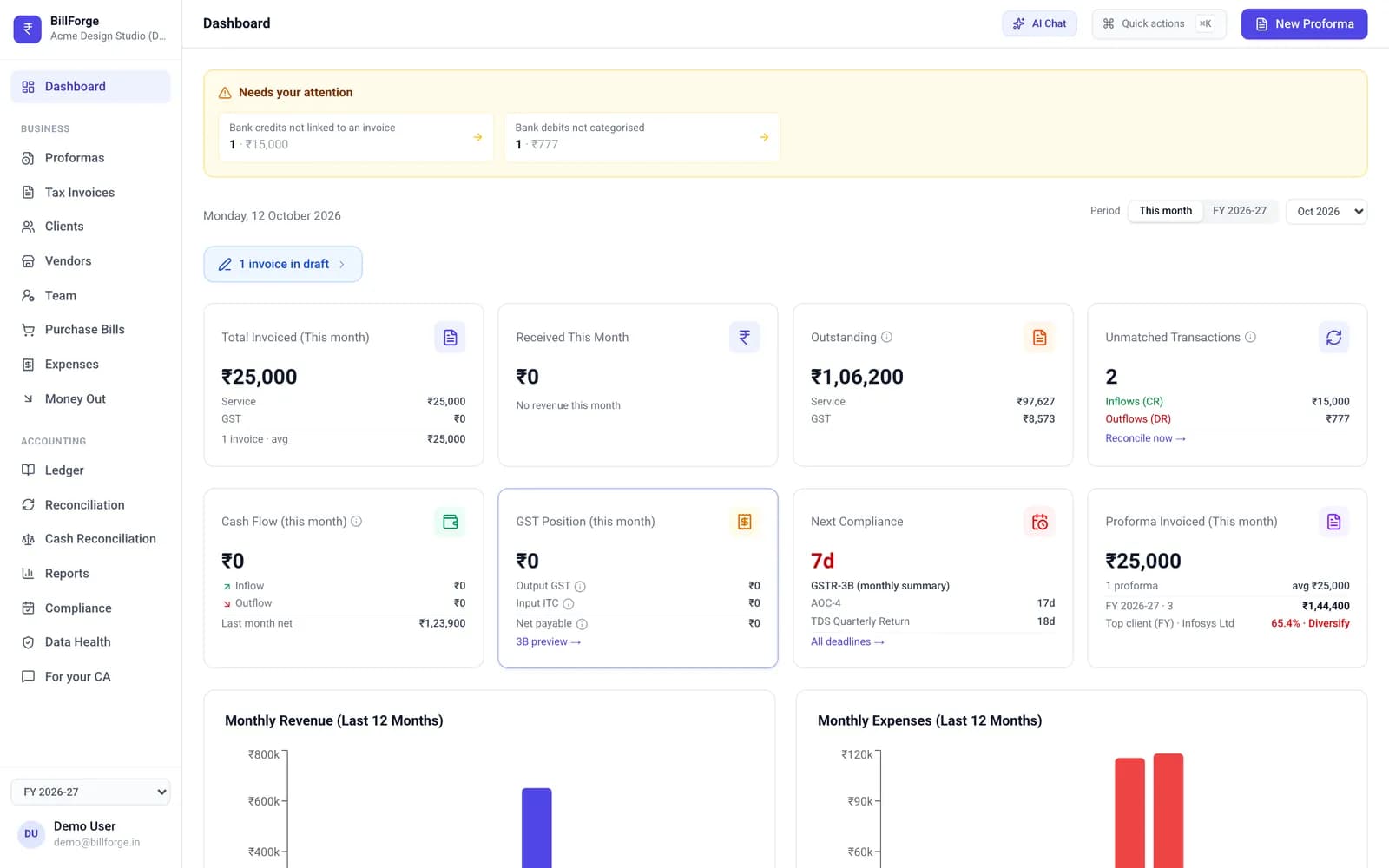Open the Quick actions command palette

coord(1158,23)
